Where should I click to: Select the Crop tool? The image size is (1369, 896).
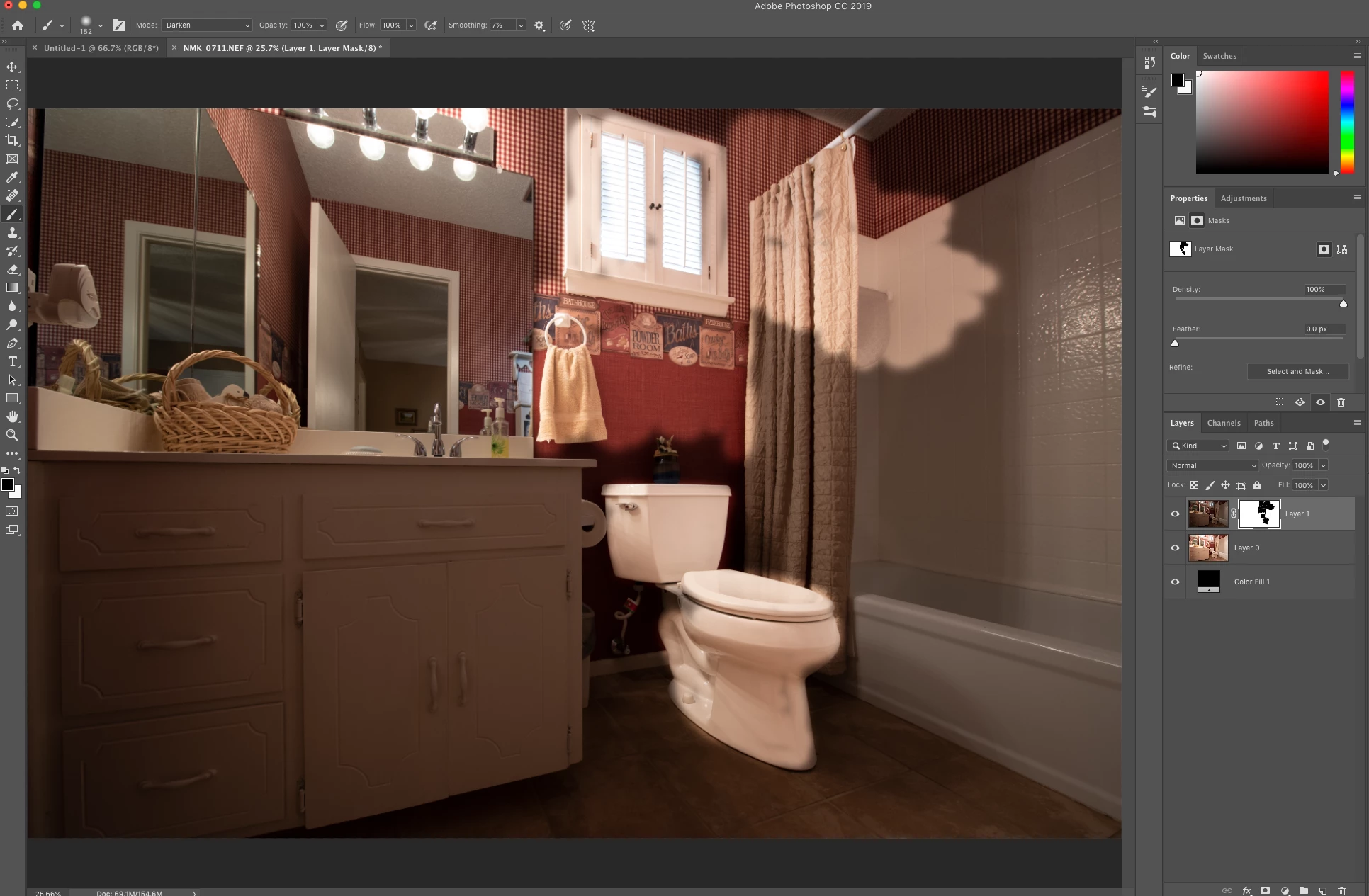point(12,140)
